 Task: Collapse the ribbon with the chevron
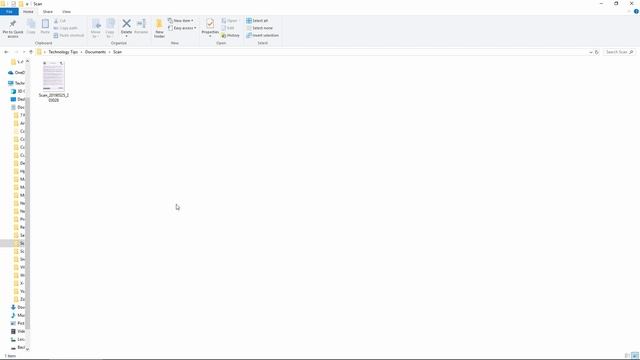coord(629,11)
